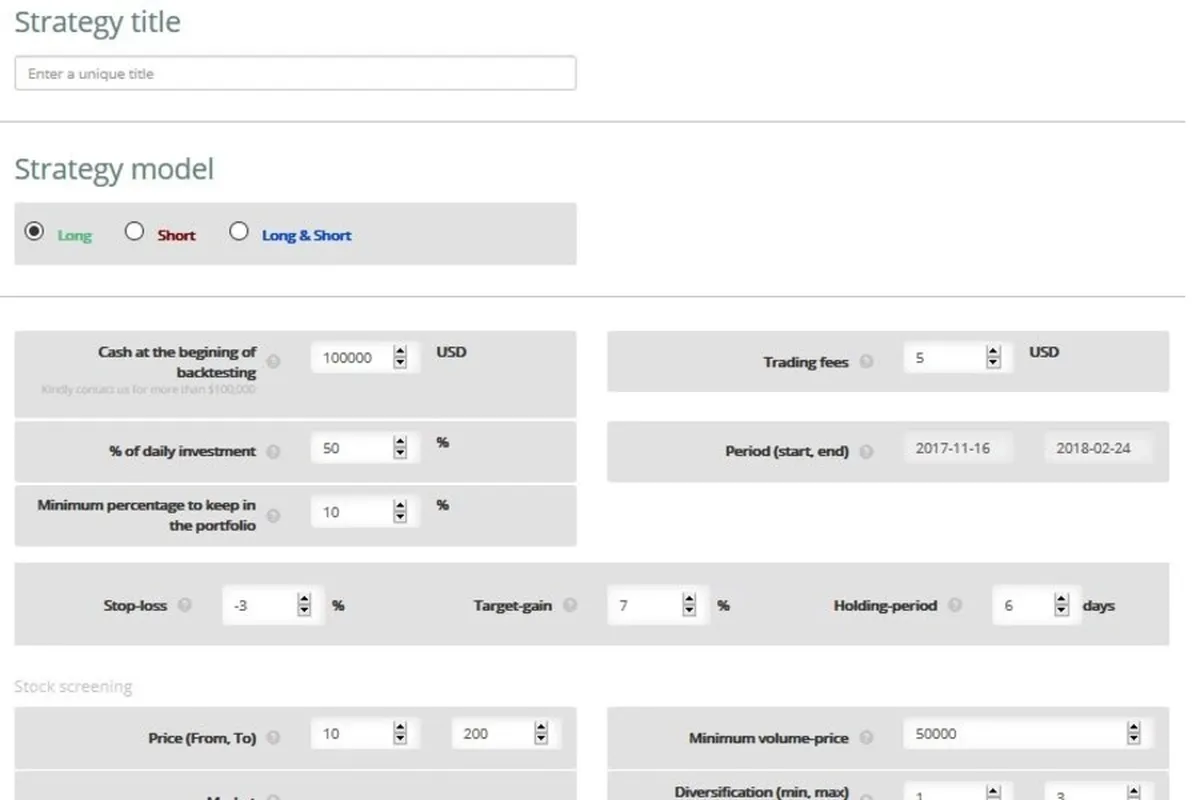Select the Long strategy radio button
The width and height of the screenshot is (1200, 800).
coord(35,232)
